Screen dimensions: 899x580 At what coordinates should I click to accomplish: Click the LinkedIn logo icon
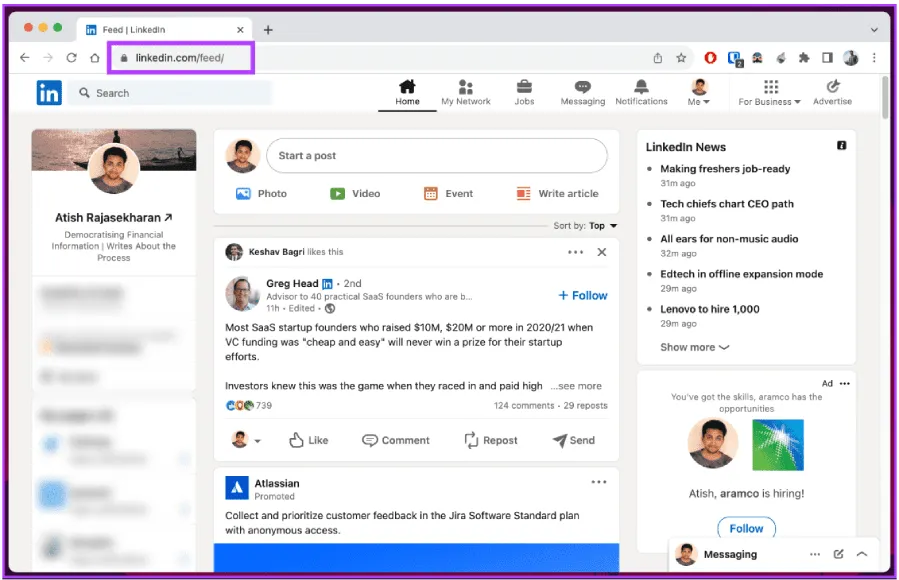pos(49,92)
